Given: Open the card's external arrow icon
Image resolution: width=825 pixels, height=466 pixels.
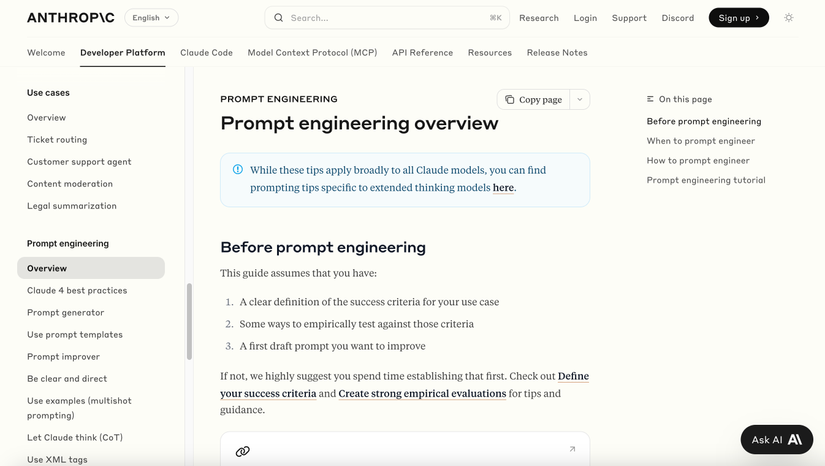Looking at the screenshot, I should (572, 449).
